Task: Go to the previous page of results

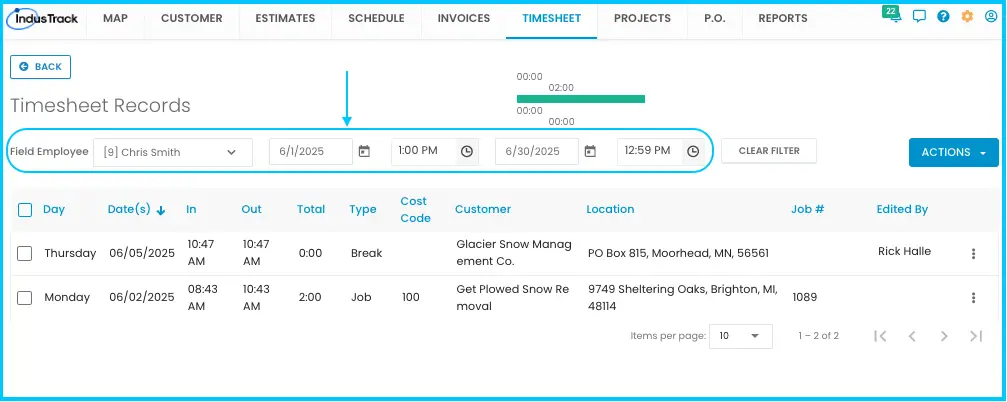Action: [x=912, y=336]
